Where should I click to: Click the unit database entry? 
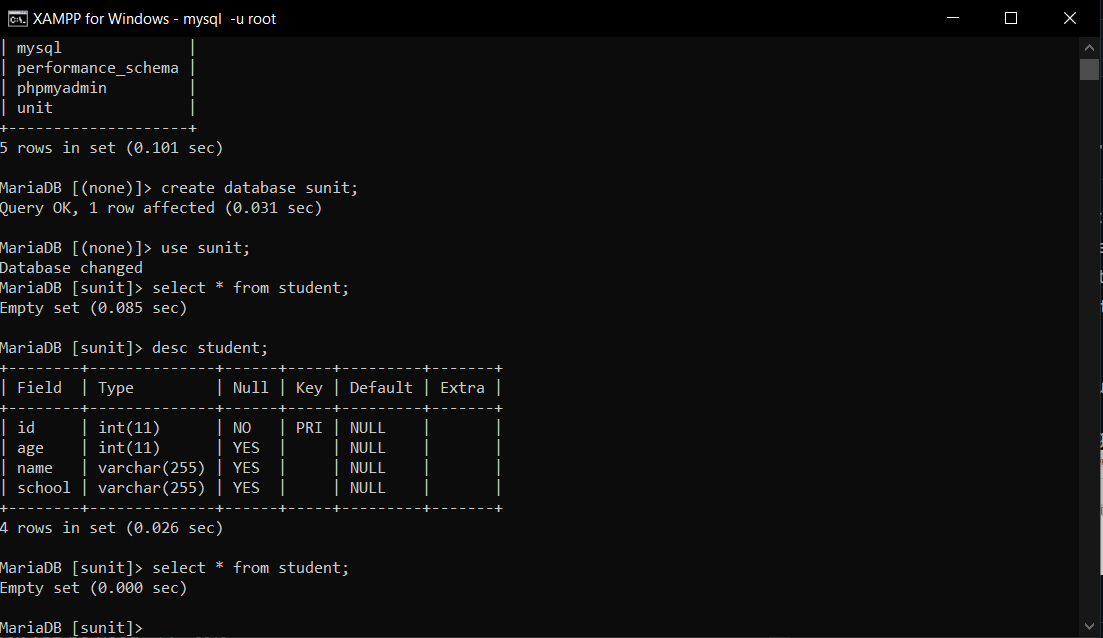(34, 107)
